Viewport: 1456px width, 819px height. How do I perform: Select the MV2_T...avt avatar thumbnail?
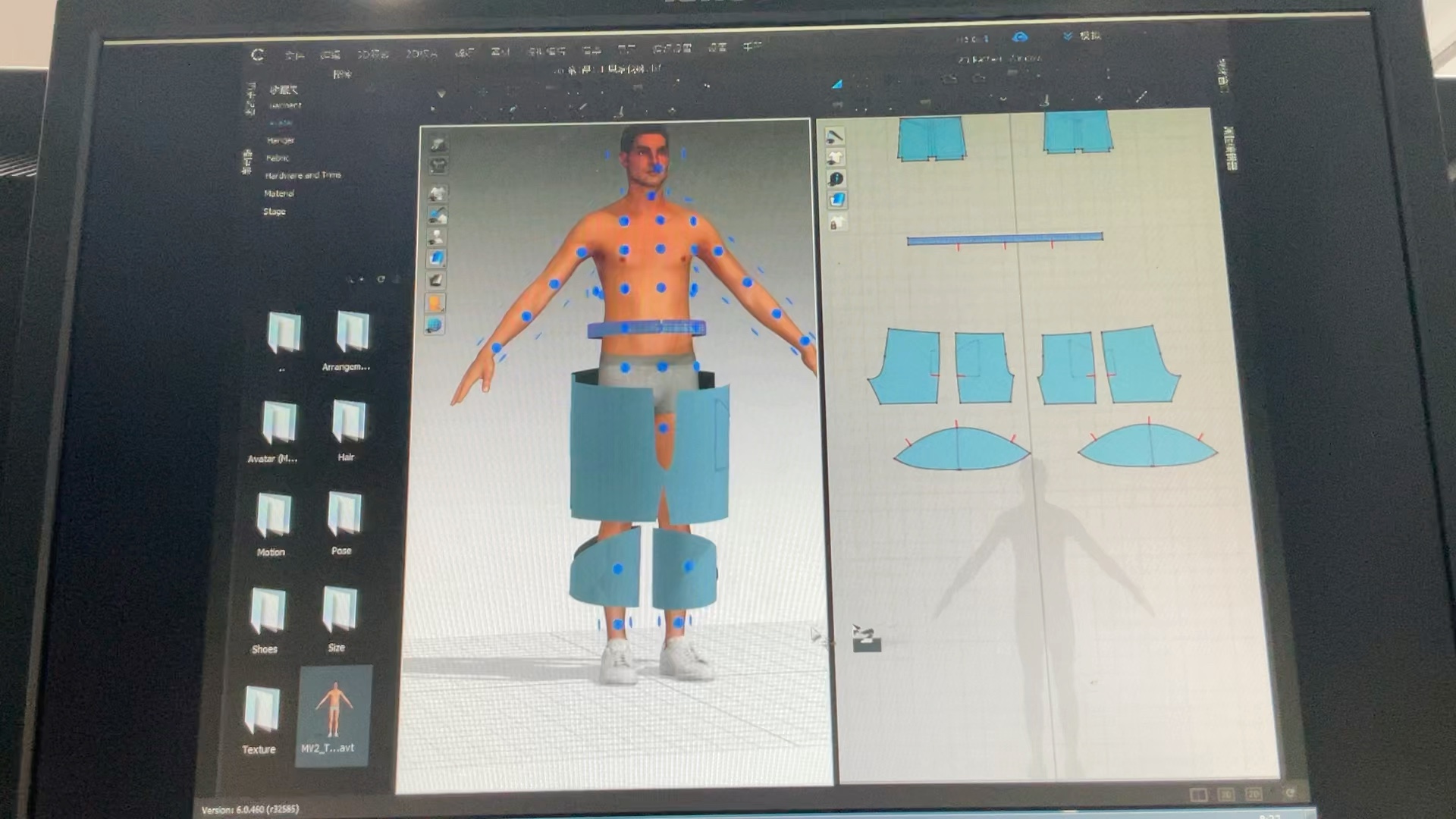[333, 717]
